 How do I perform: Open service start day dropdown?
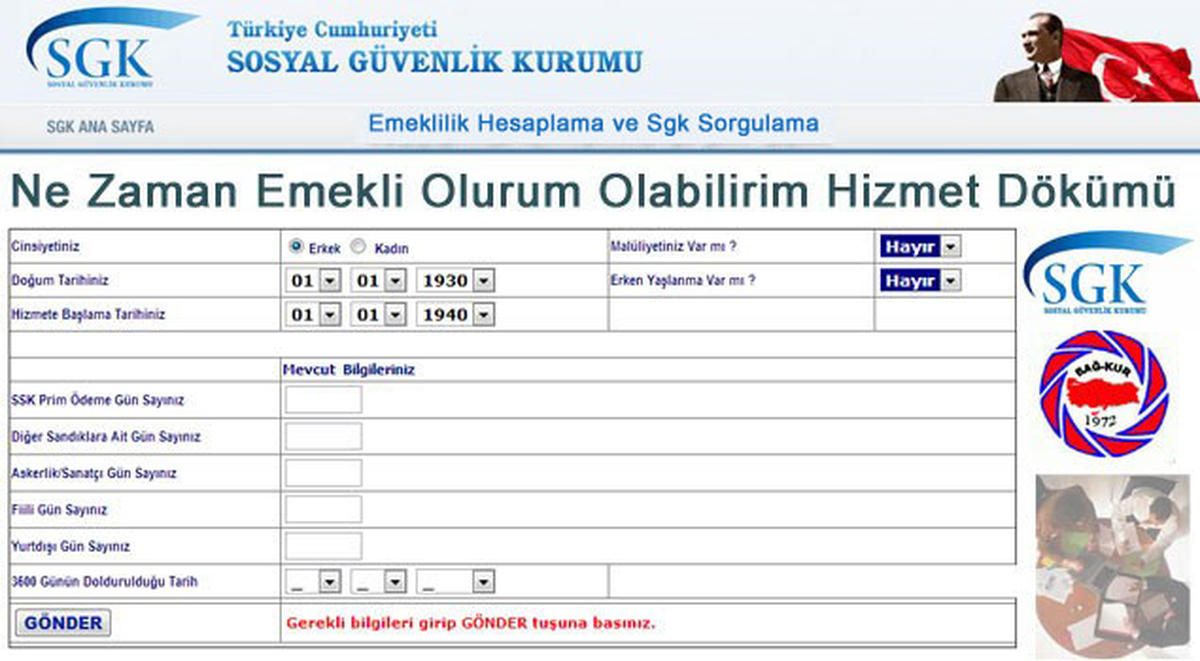(x=315, y=315)
